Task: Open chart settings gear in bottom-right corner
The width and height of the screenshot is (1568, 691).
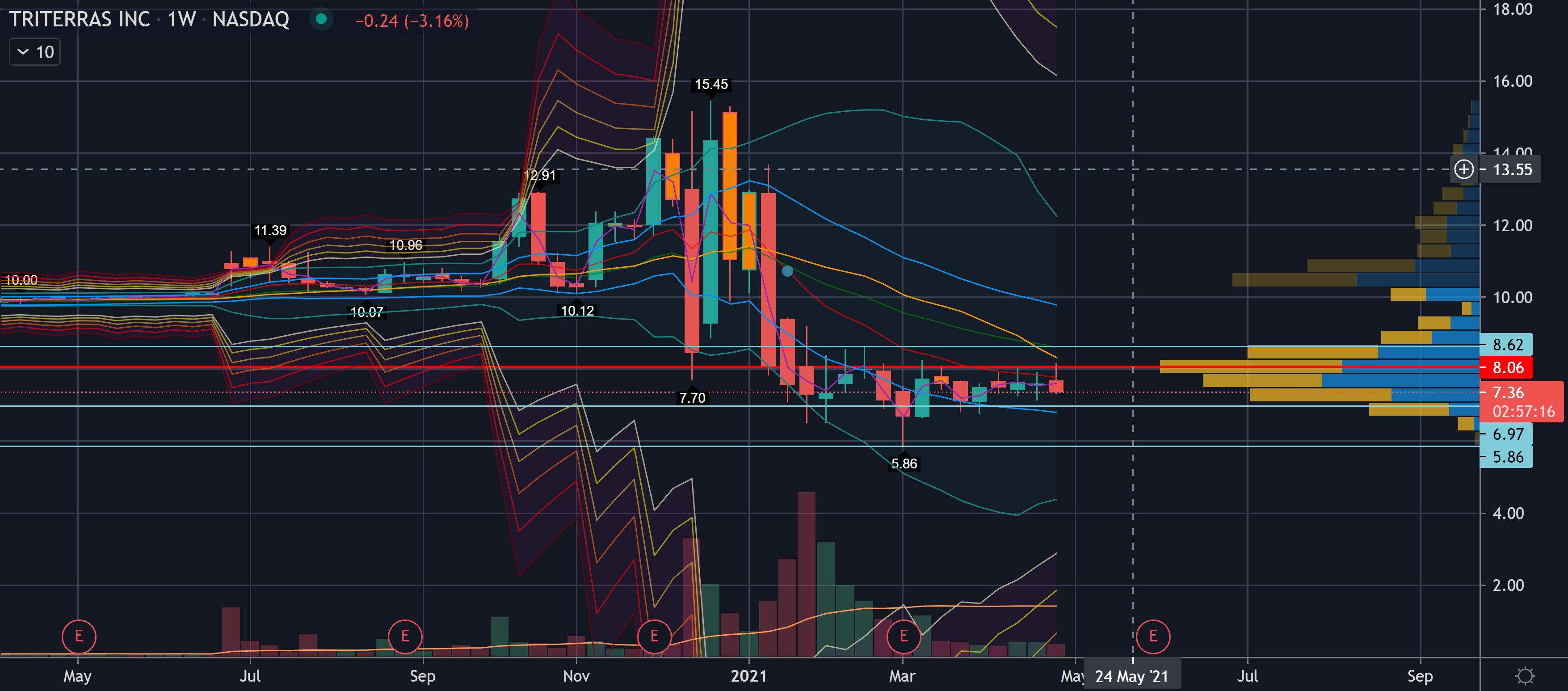Action: tap(1525, 676)
